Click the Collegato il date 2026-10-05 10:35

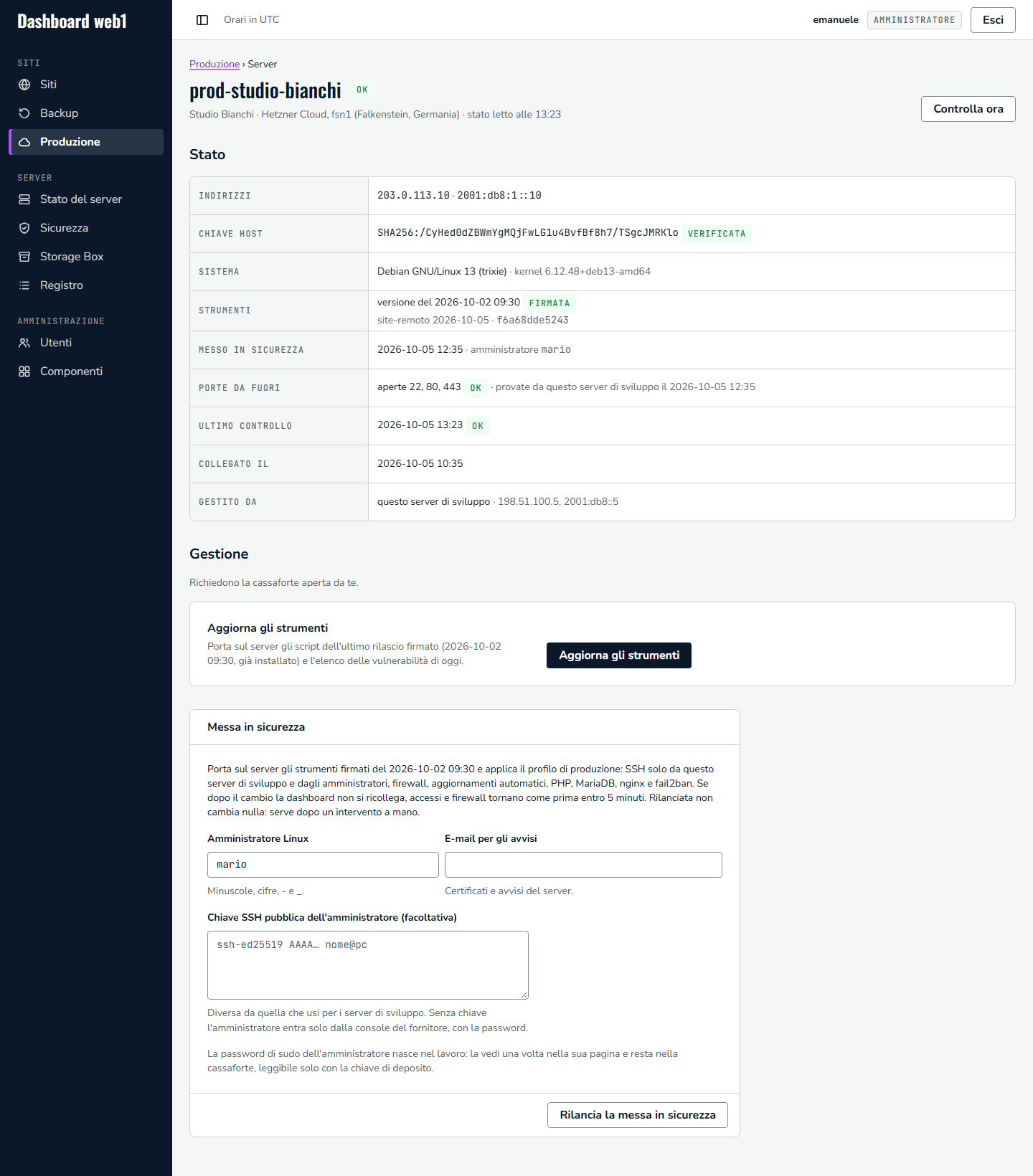(x=420, y=463)
